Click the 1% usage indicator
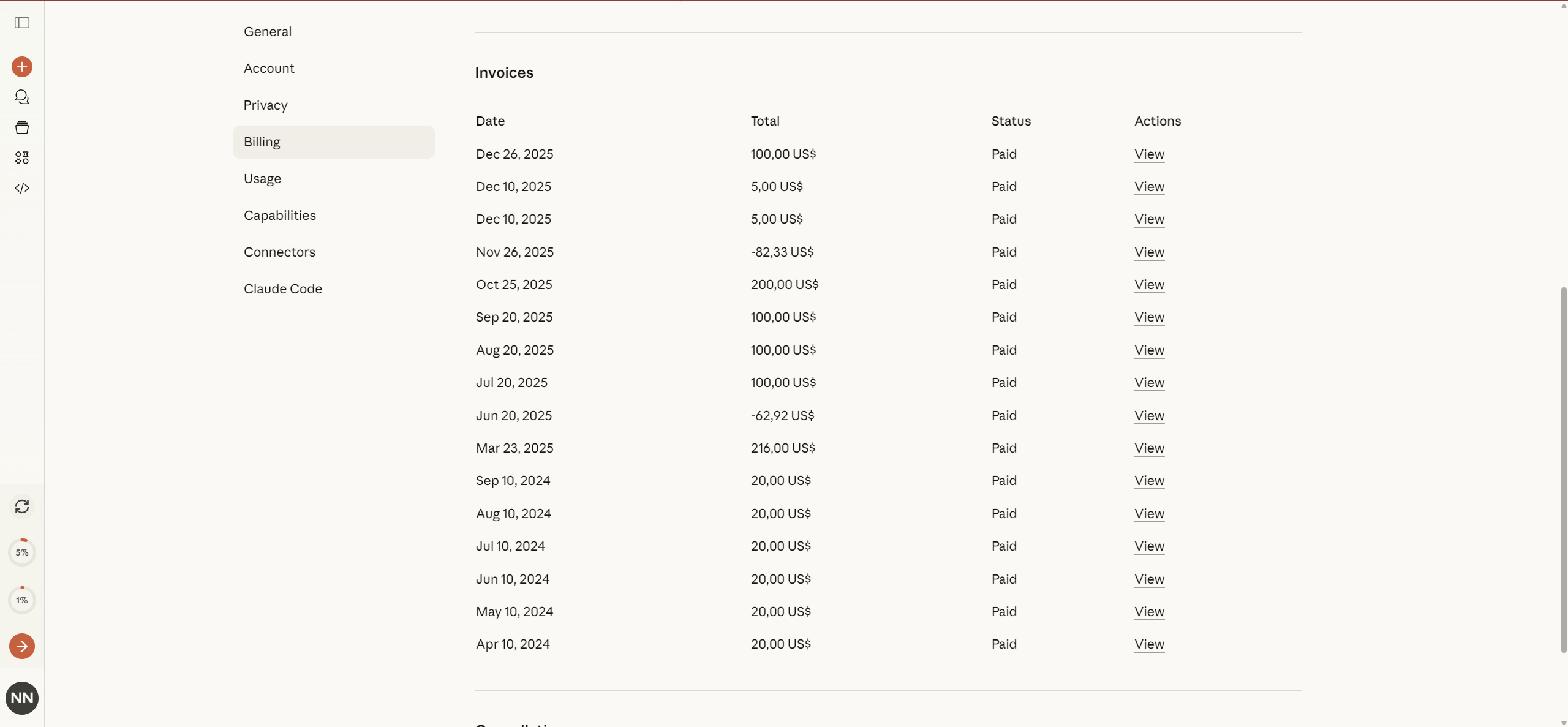The width and height of the screenshot is (1568, 727). (x=22, y=600)
